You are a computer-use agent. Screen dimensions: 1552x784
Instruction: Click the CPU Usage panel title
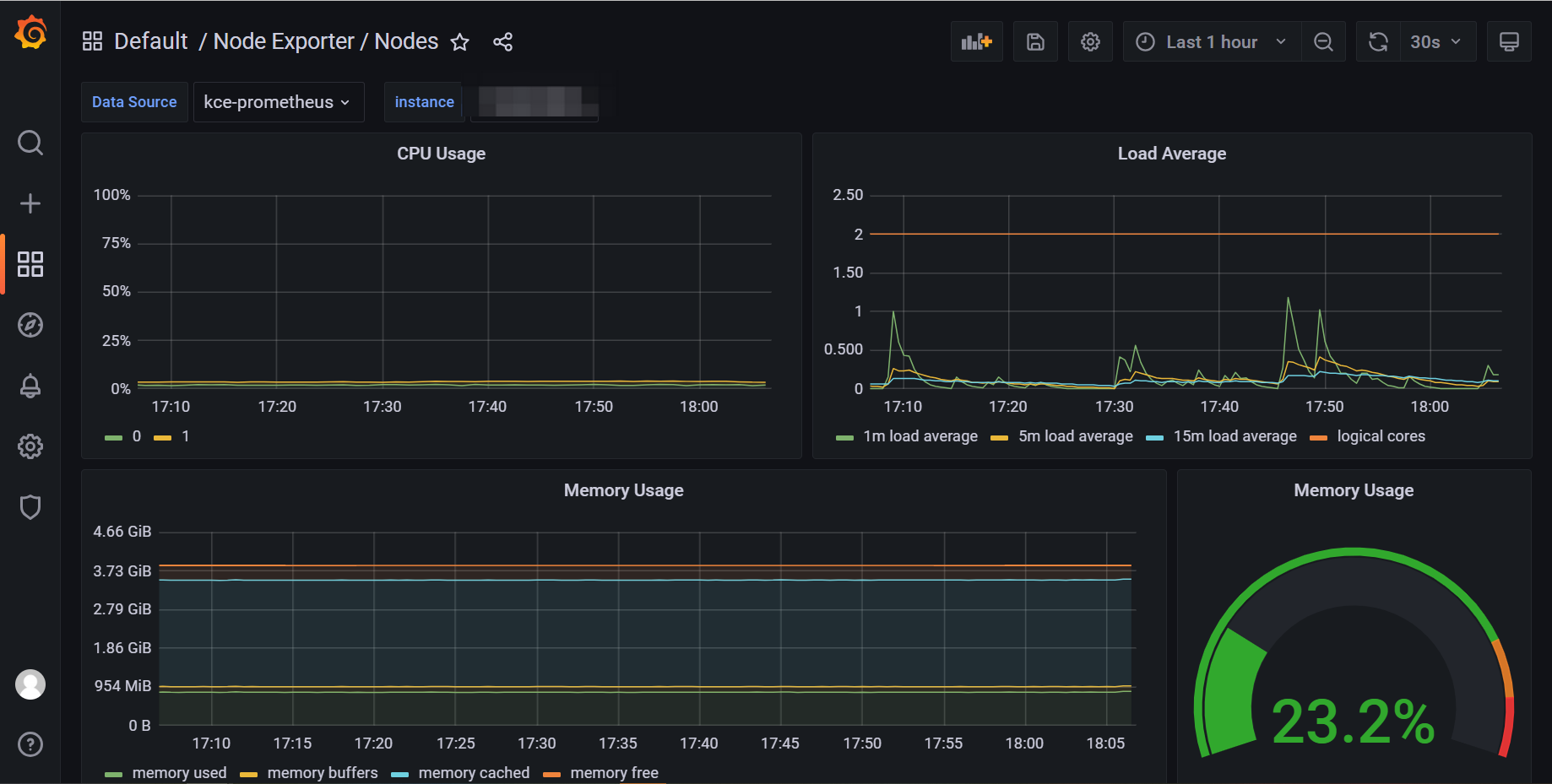coord(441,154)
